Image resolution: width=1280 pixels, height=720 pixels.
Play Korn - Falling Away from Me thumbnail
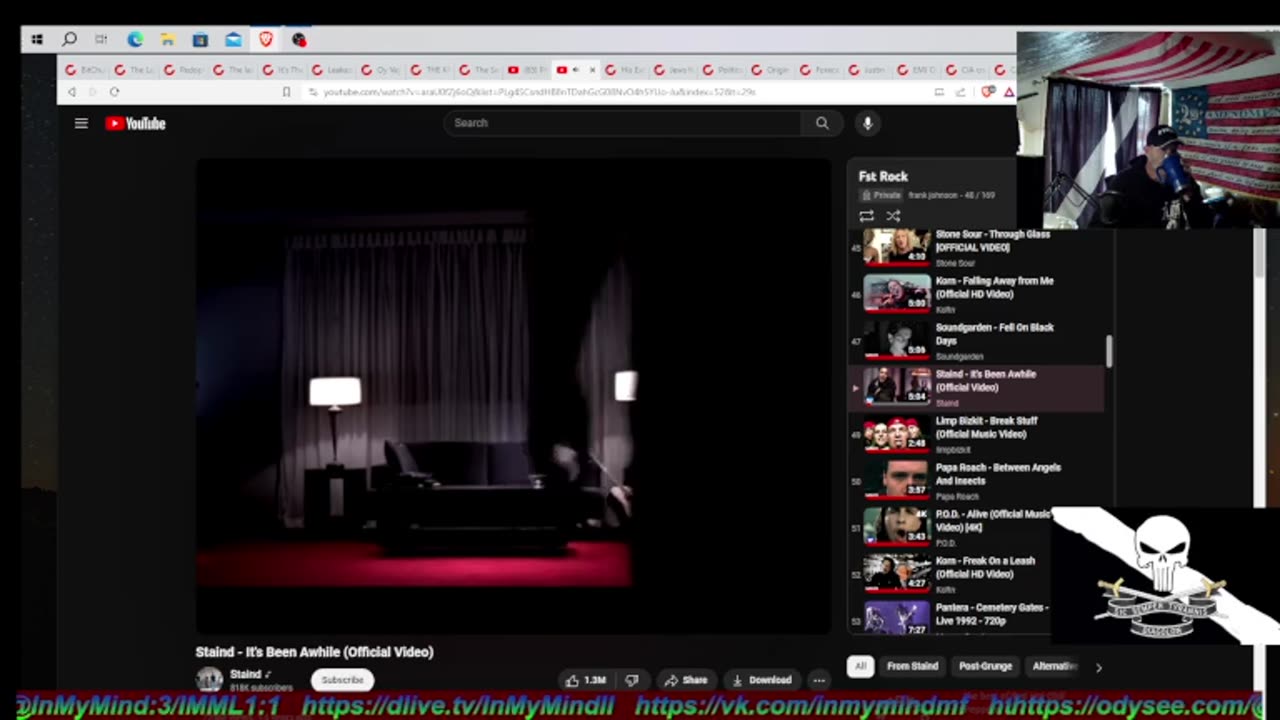coord(896,293)
